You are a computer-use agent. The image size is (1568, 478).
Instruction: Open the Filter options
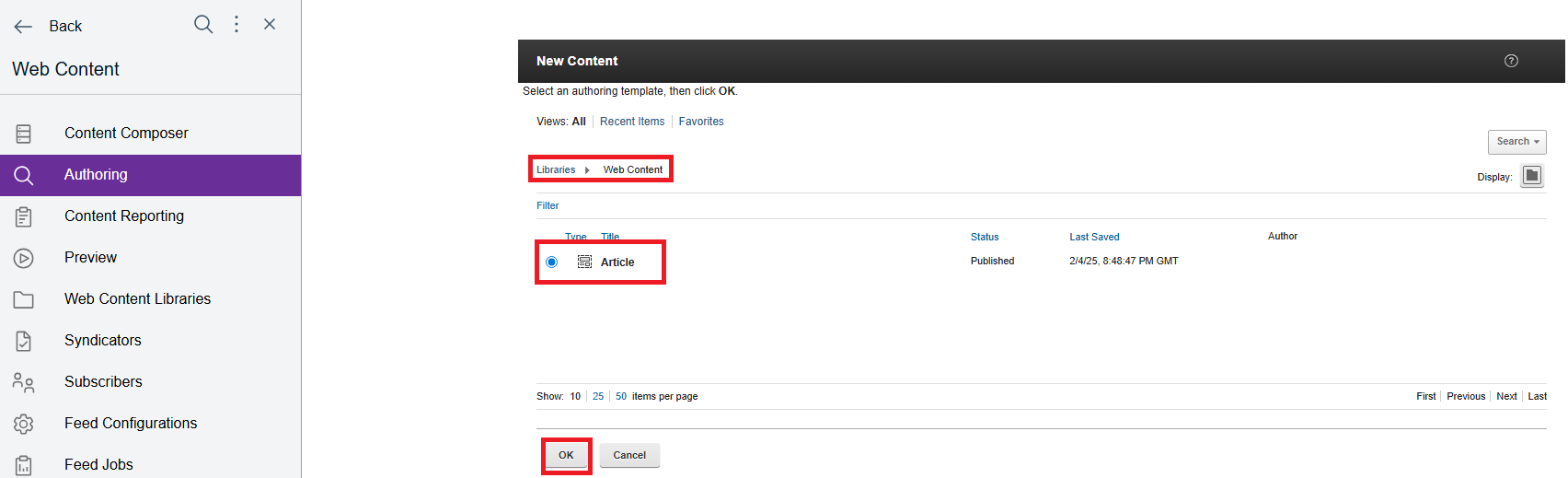[548, 205]
